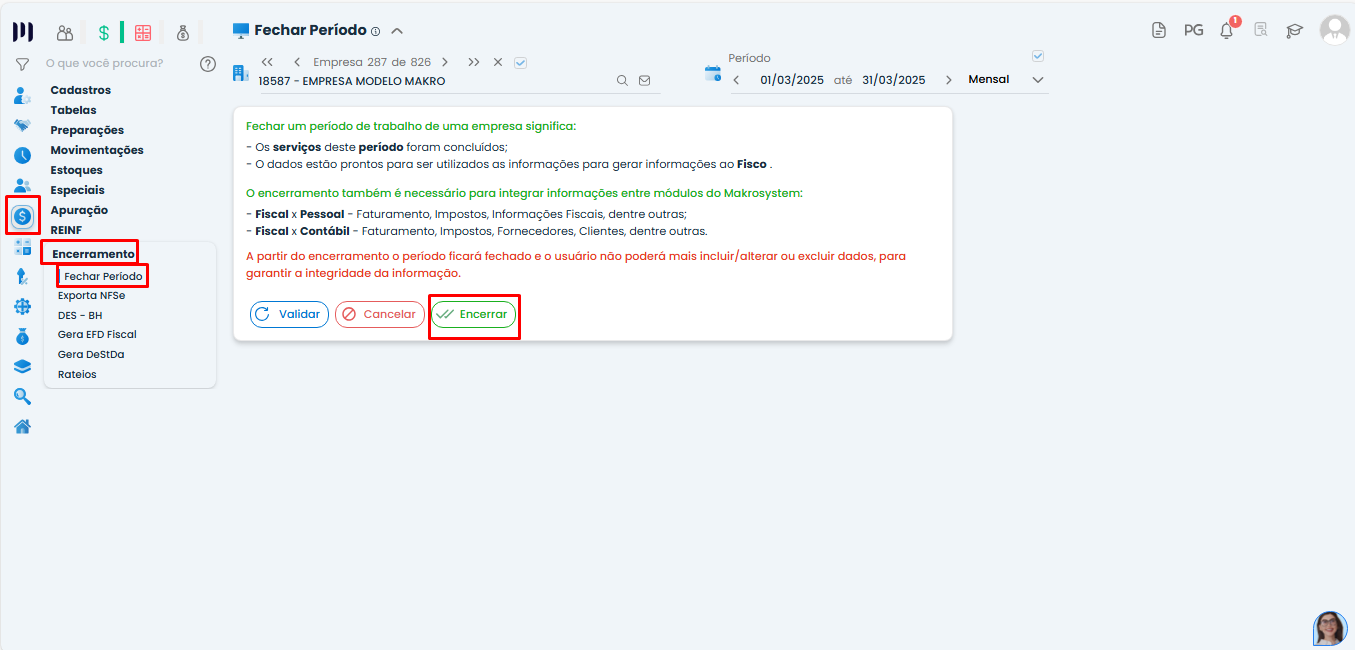Select the blue dollar coin sidebar icon

coord(22,216)
